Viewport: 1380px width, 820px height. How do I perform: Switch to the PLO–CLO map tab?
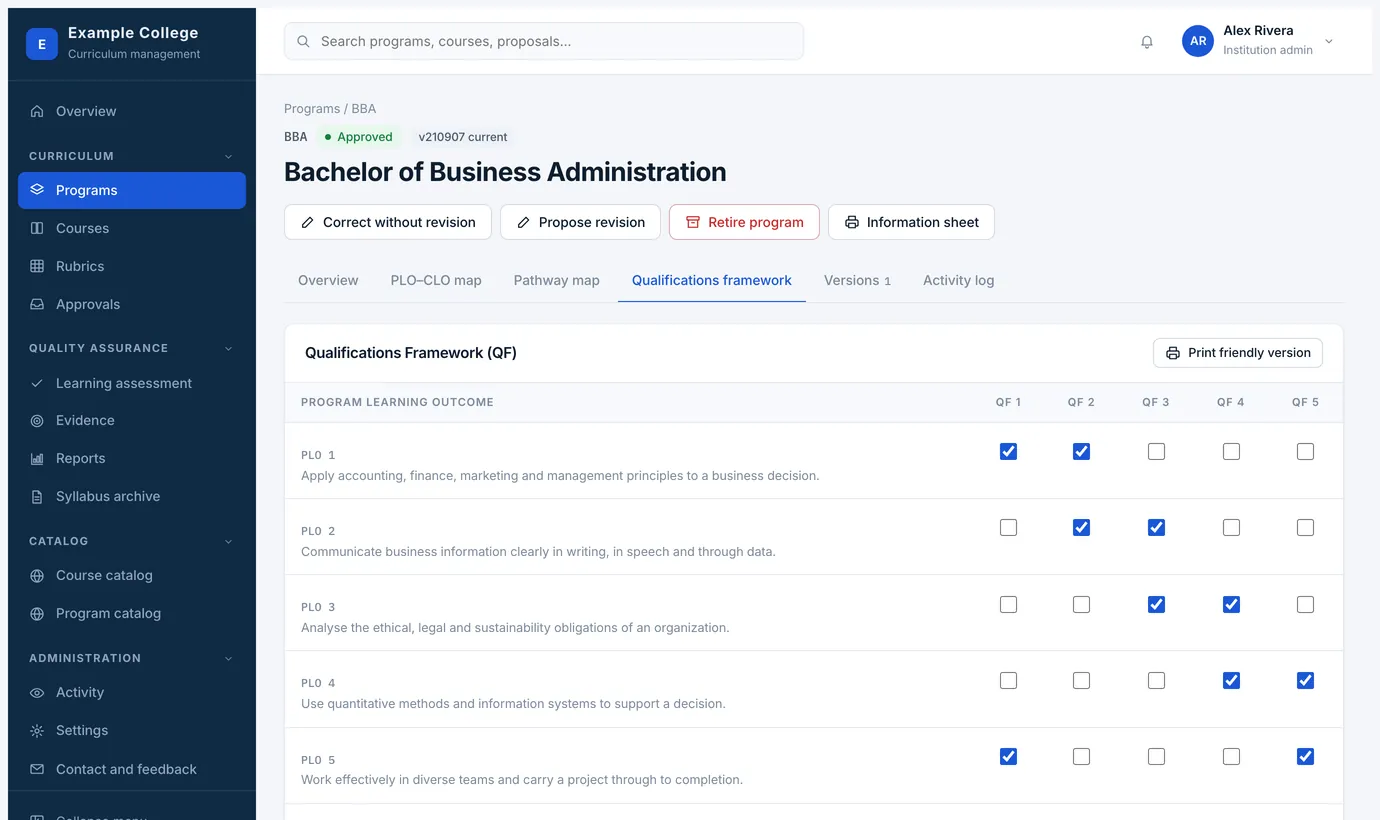(x=436, y=280)
